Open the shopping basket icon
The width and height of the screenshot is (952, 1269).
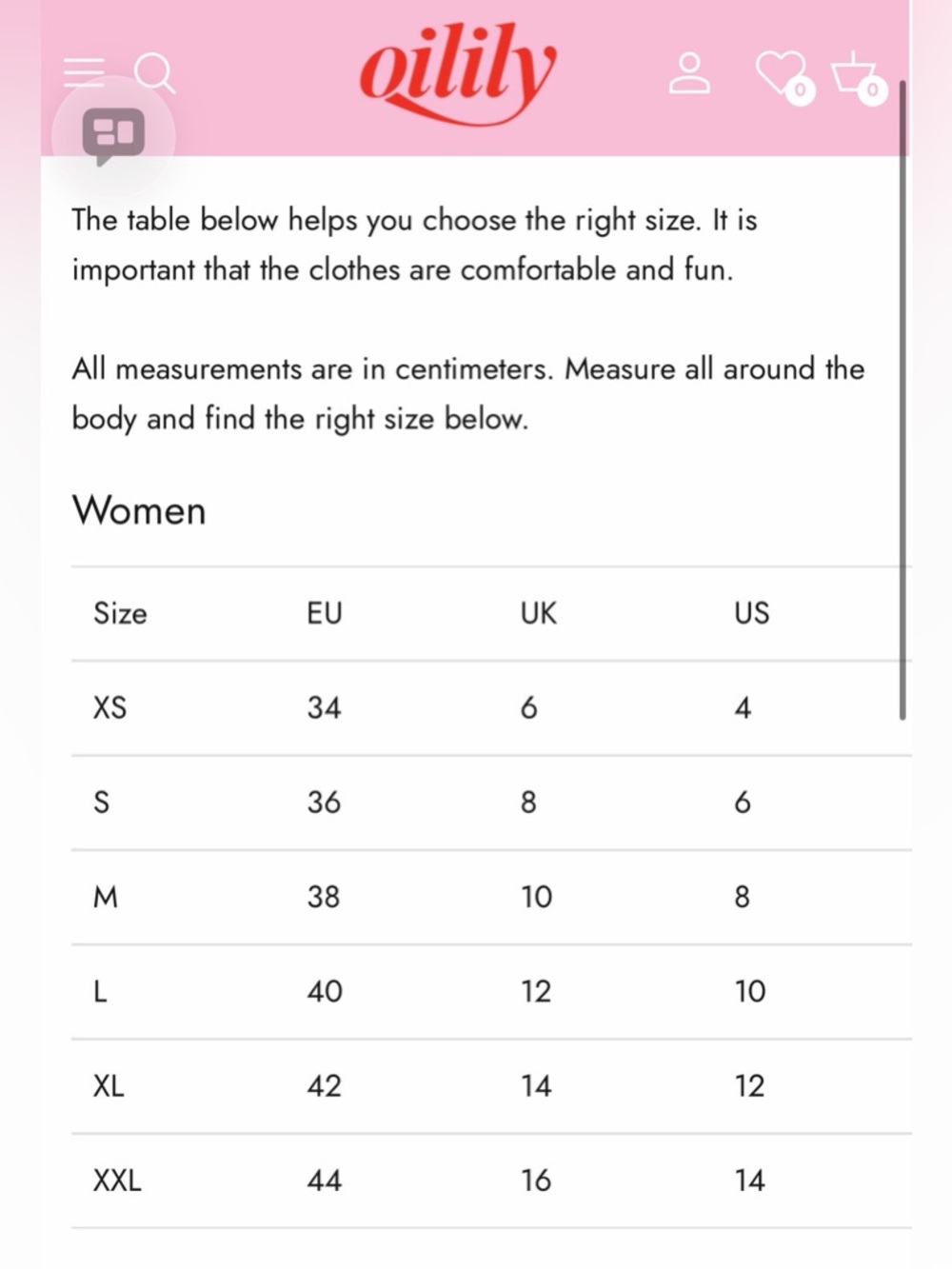tap(853, 73)
